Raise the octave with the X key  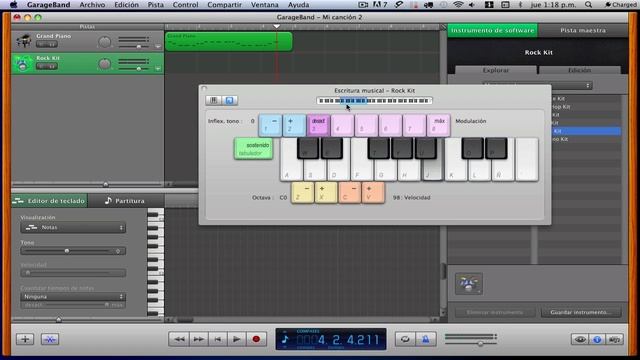coord(326,193)
